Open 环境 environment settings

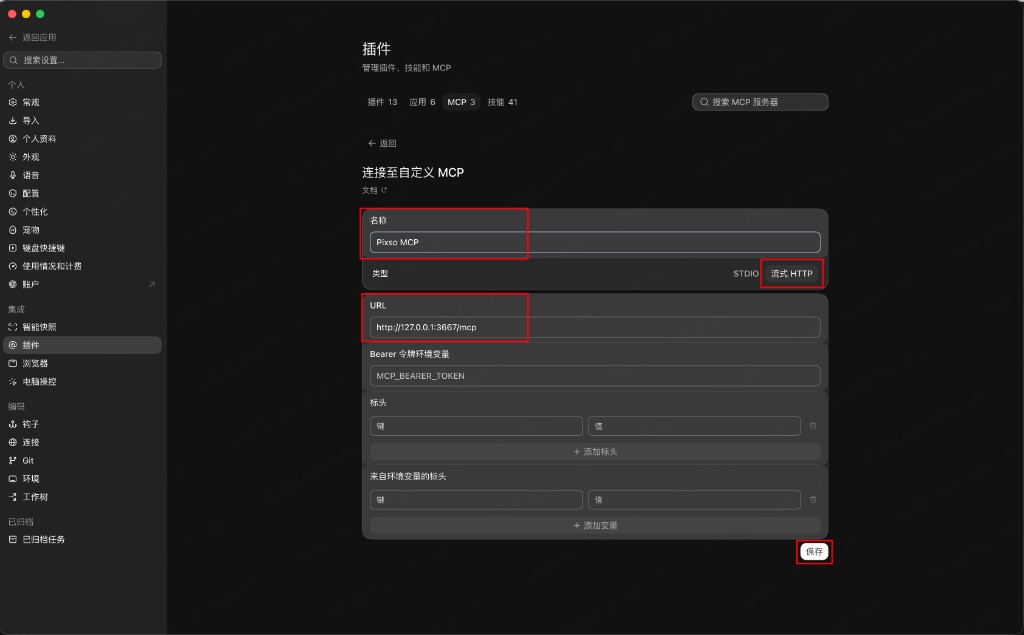[82, 479]
